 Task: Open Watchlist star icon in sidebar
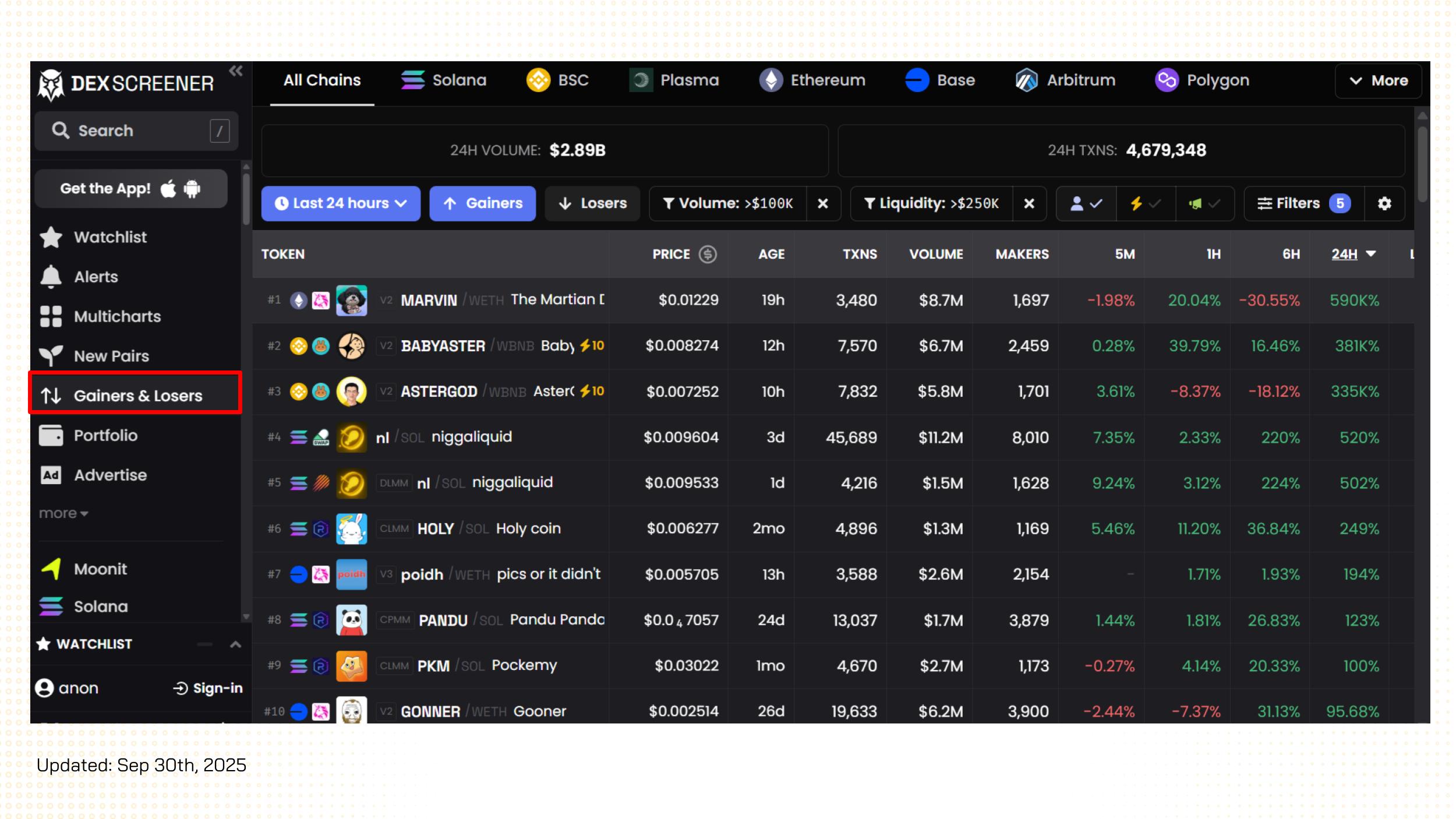[x=51, y=237]
